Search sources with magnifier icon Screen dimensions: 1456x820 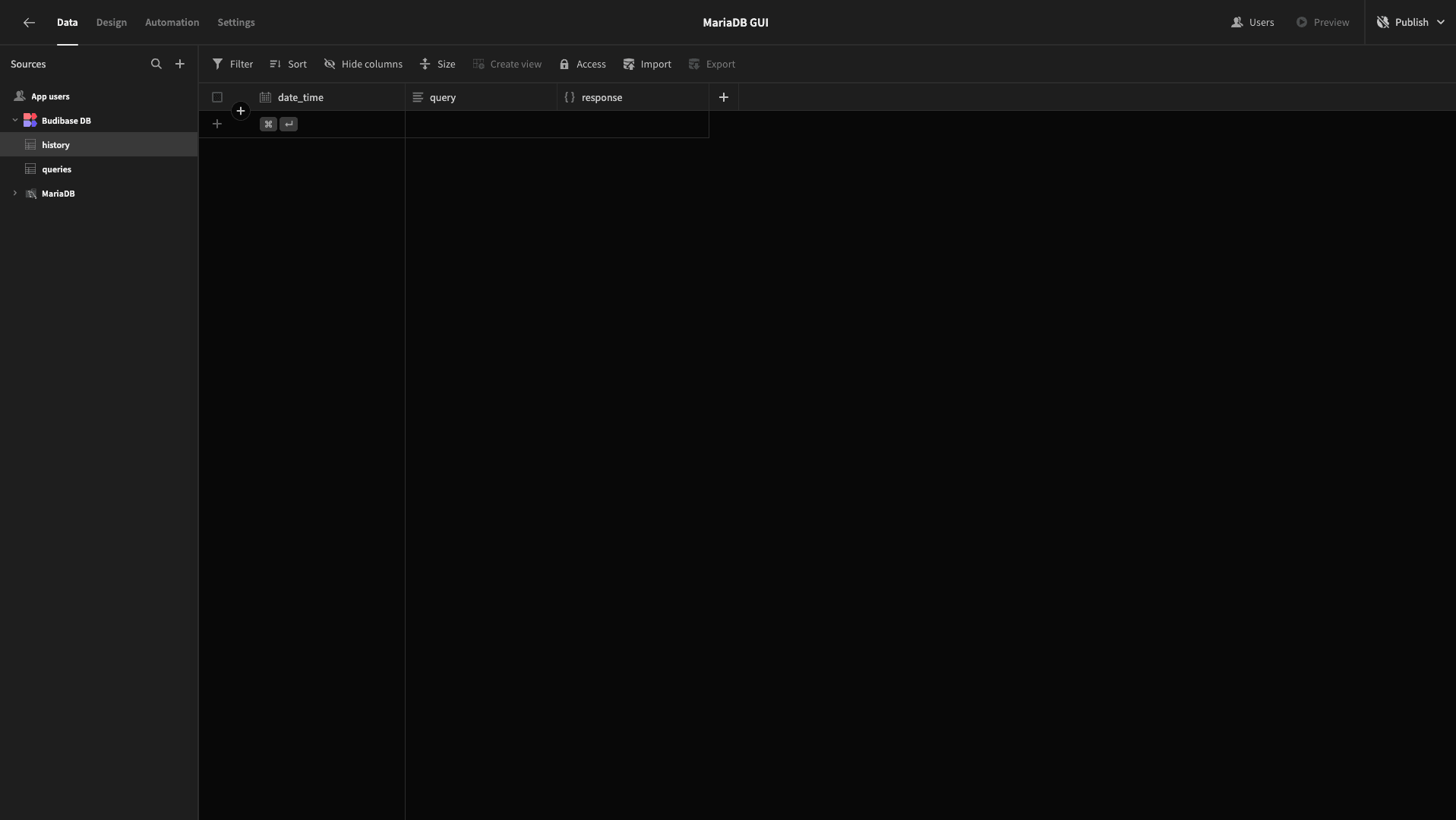[x=156, y=64]
